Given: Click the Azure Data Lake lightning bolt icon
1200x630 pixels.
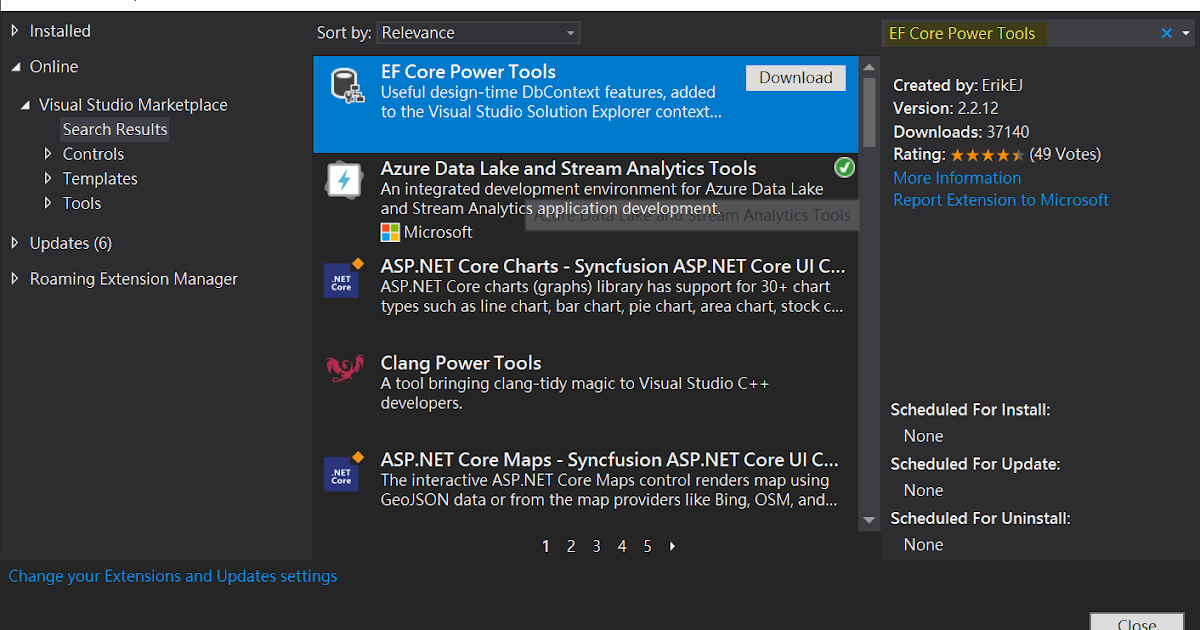Looking at the screenshot, I should 344,180.
